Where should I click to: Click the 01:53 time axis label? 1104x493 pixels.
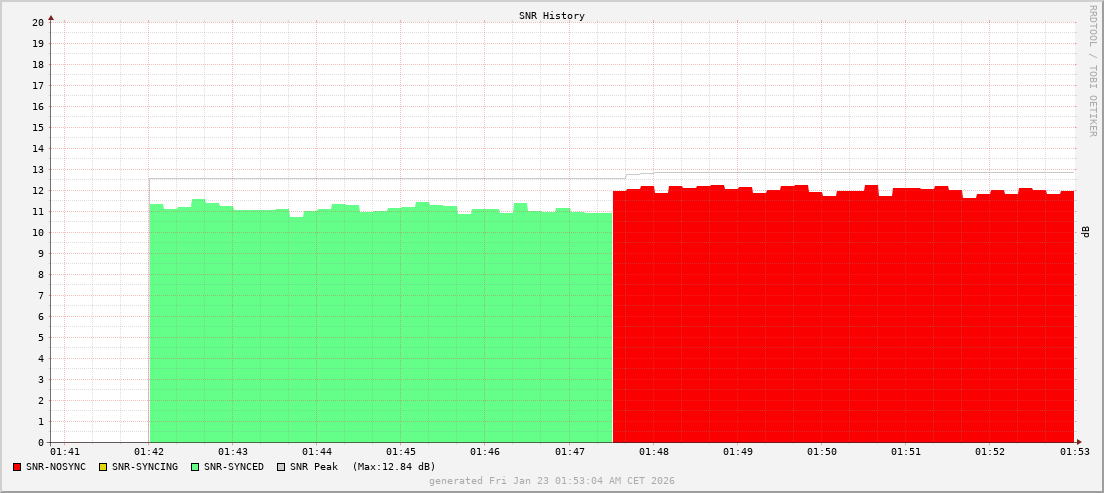1074,453
